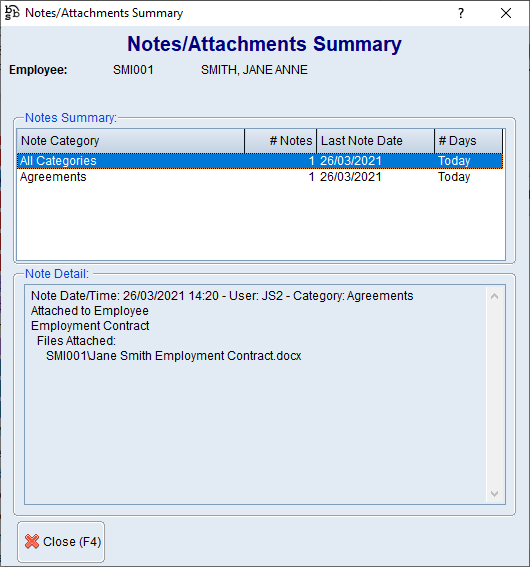Viewport: 530px width, 567px height.
Task: Click the red X icon on Close
Action: pos(32,542)
